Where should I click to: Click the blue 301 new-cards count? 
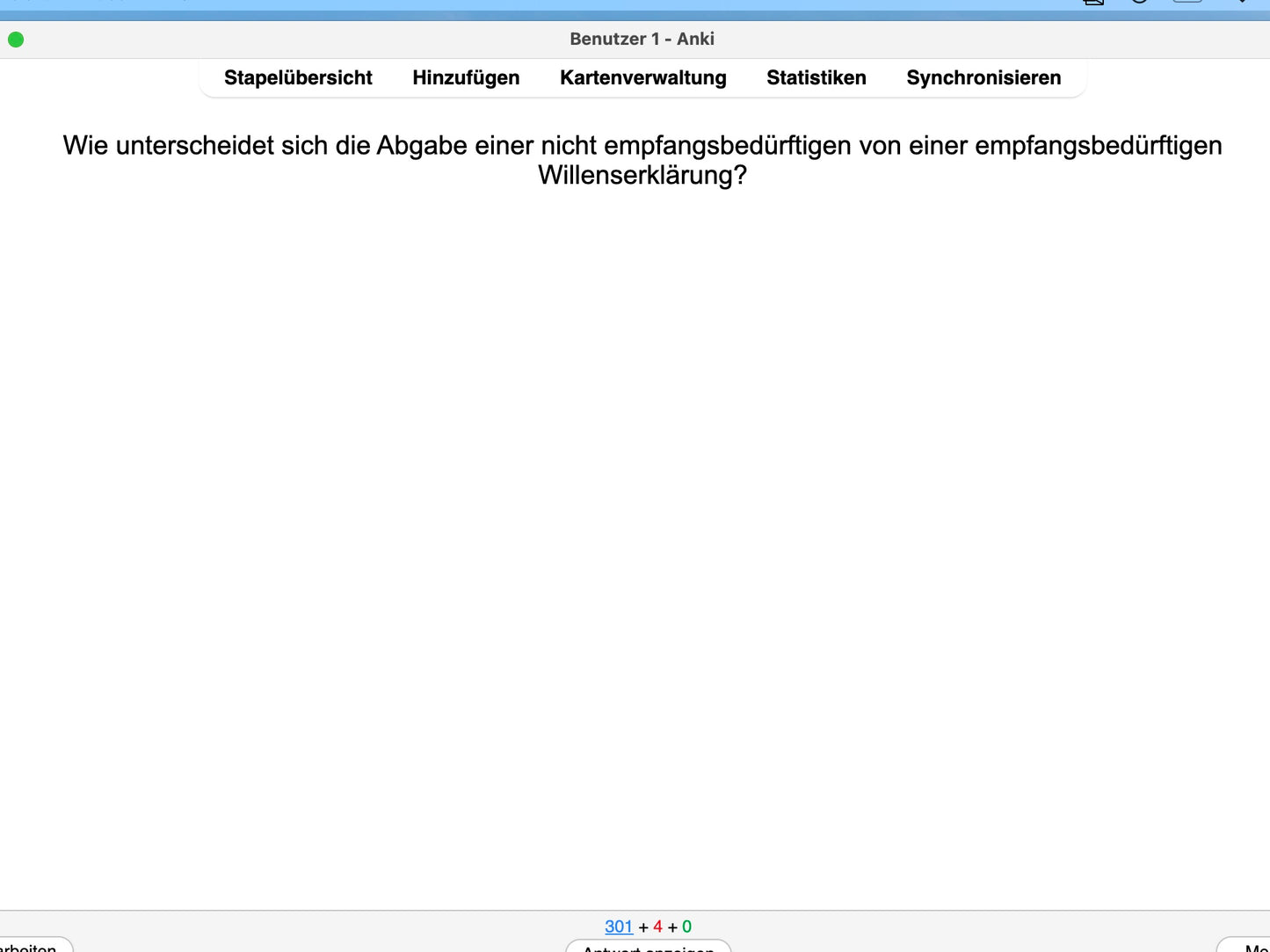pyautogui.click(x=618, y=927)
